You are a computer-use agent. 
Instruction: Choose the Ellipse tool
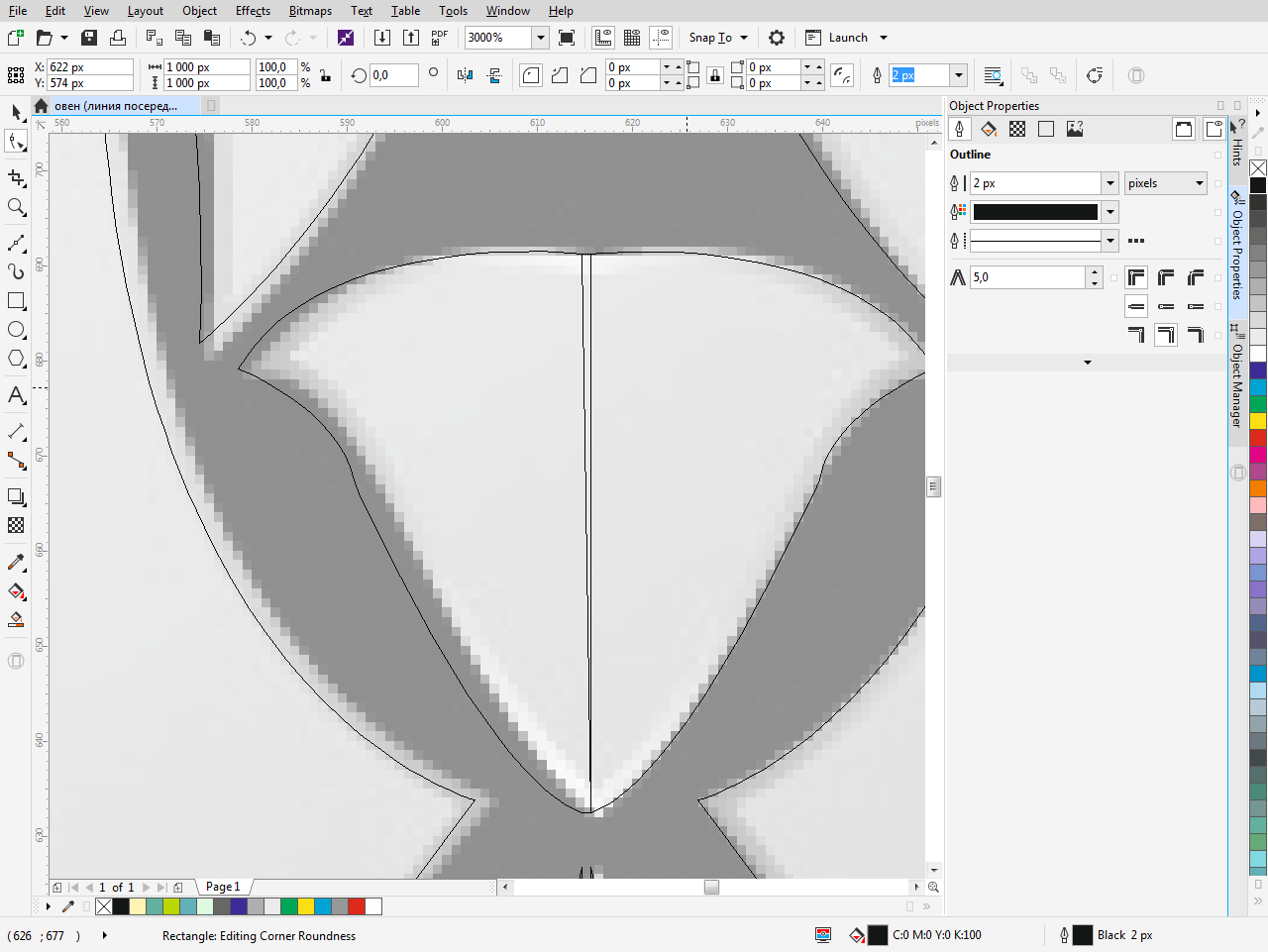16,330
